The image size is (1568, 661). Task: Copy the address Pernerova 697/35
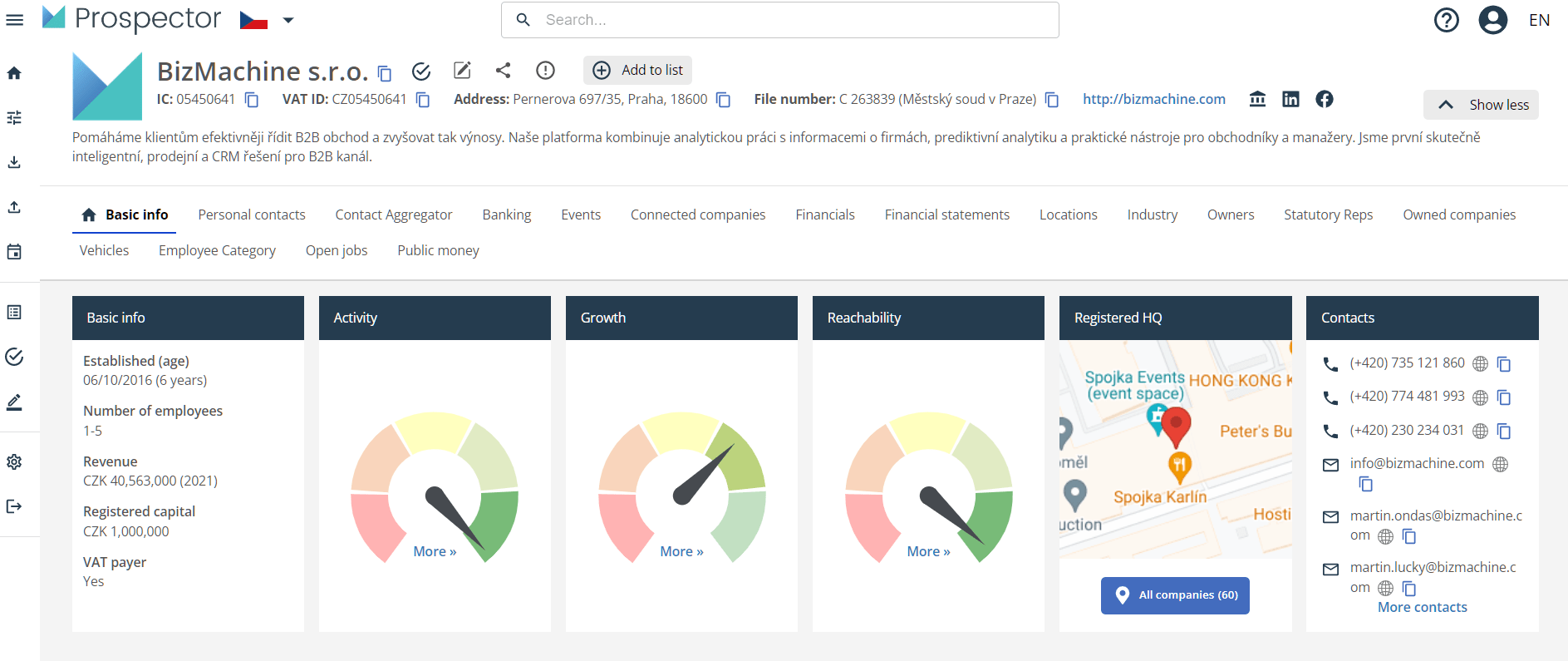(x=724, y=100)
